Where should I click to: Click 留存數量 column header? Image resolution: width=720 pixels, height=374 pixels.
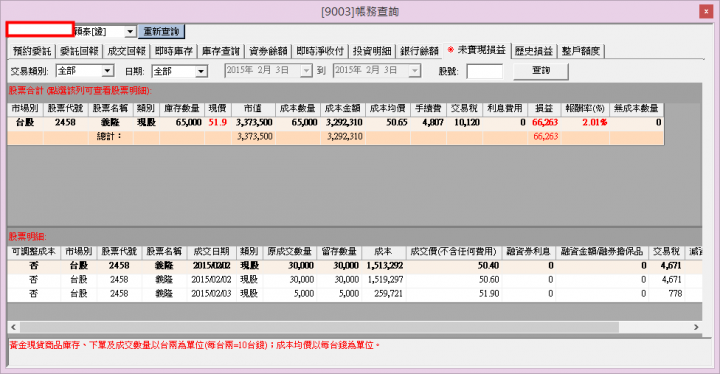(339, 251)
